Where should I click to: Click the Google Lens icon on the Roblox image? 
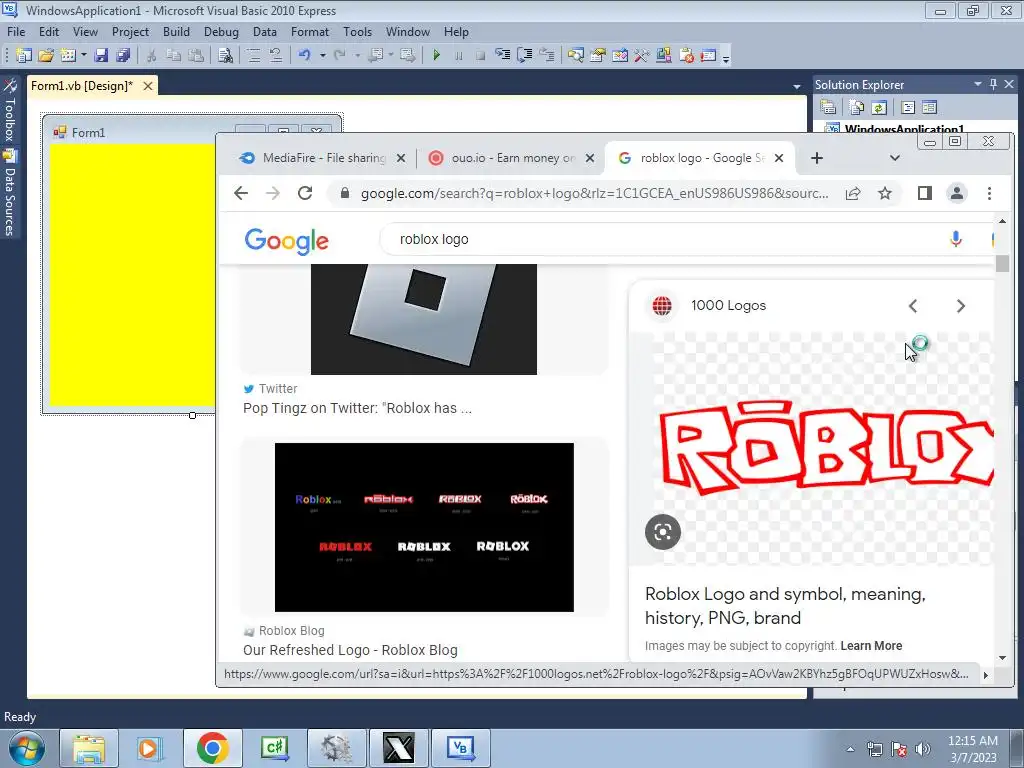click(x=663, y=532)
